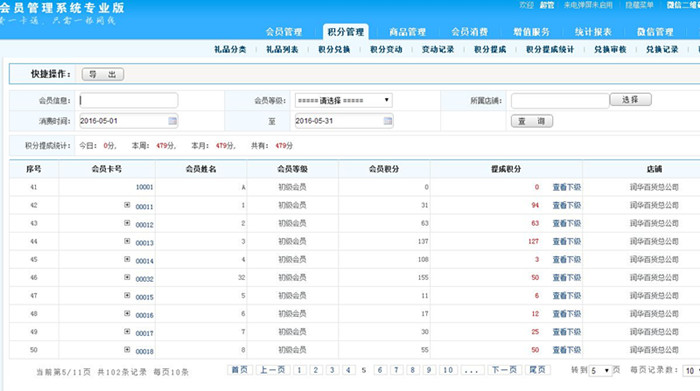
Task: Click the 选择 store select button
Action: [x=630, y=100]
